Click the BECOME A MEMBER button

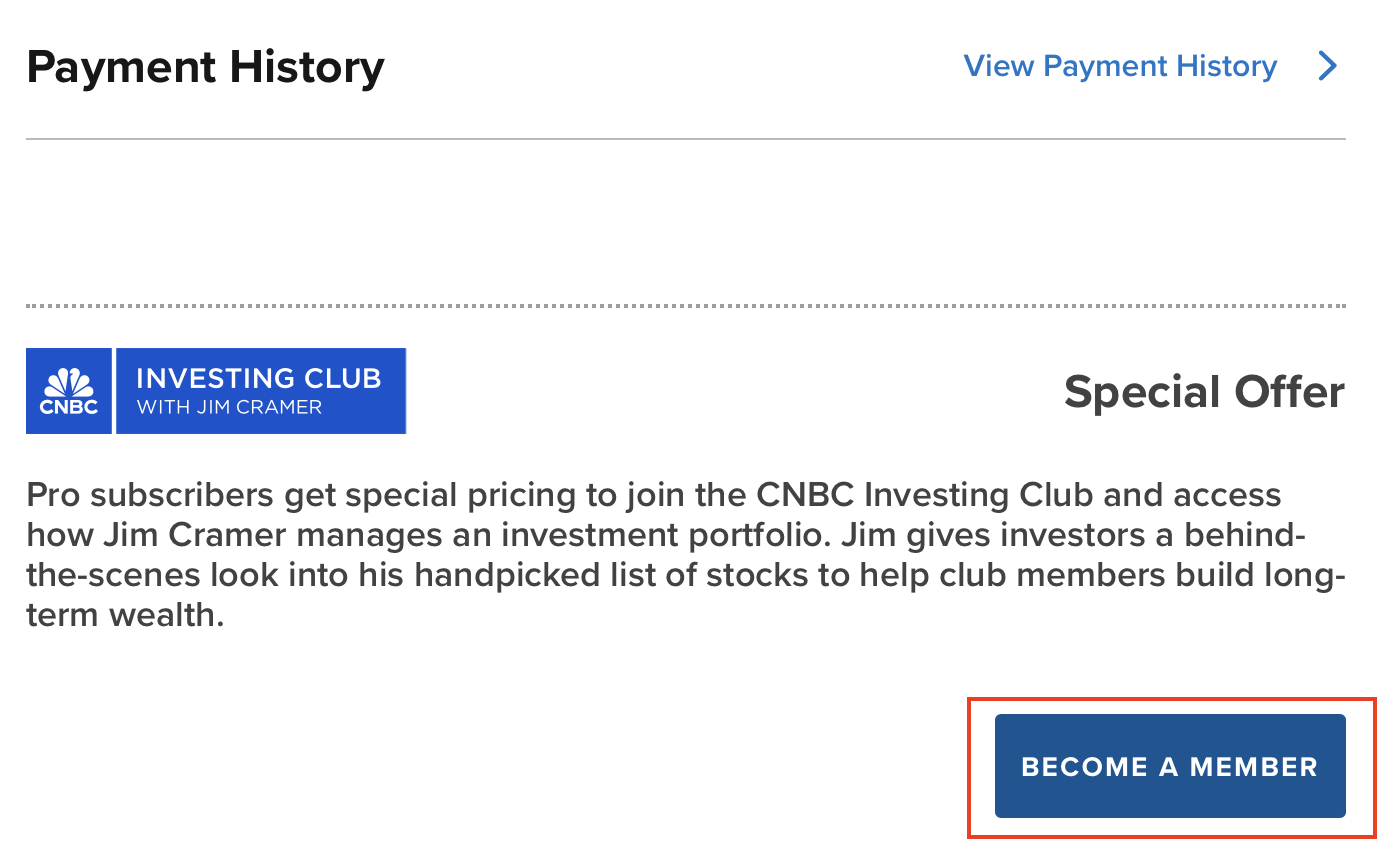1170,766
